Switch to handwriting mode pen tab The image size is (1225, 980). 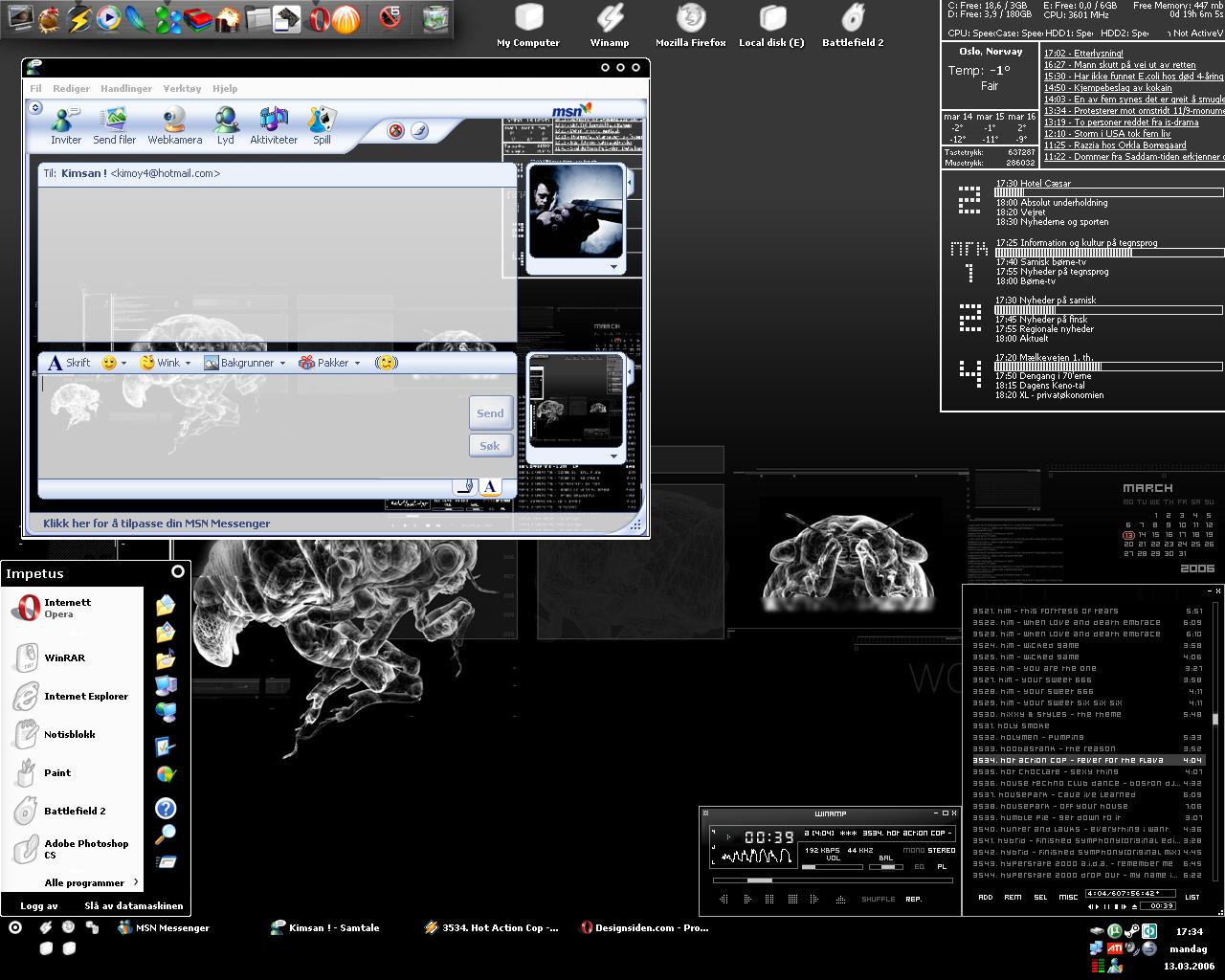[x=464, y=486]
